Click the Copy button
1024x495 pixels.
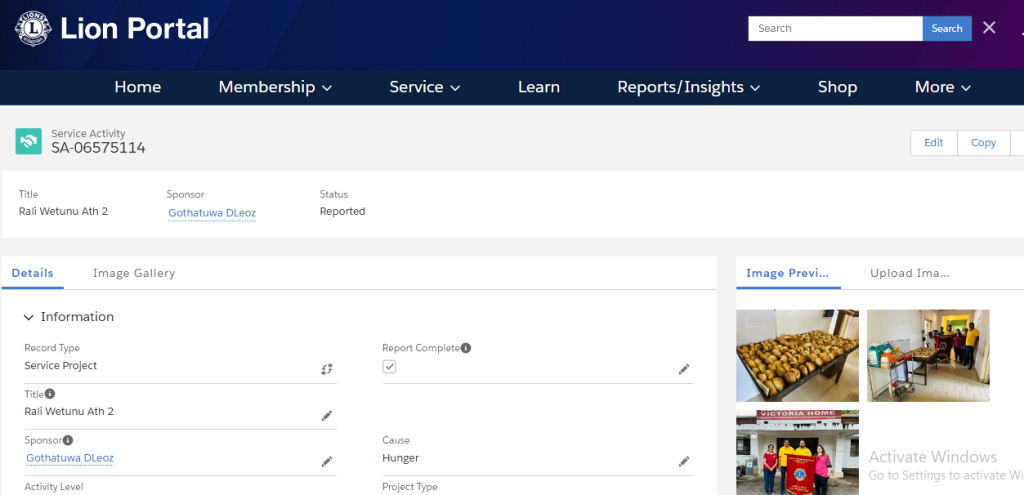(983, 142)
